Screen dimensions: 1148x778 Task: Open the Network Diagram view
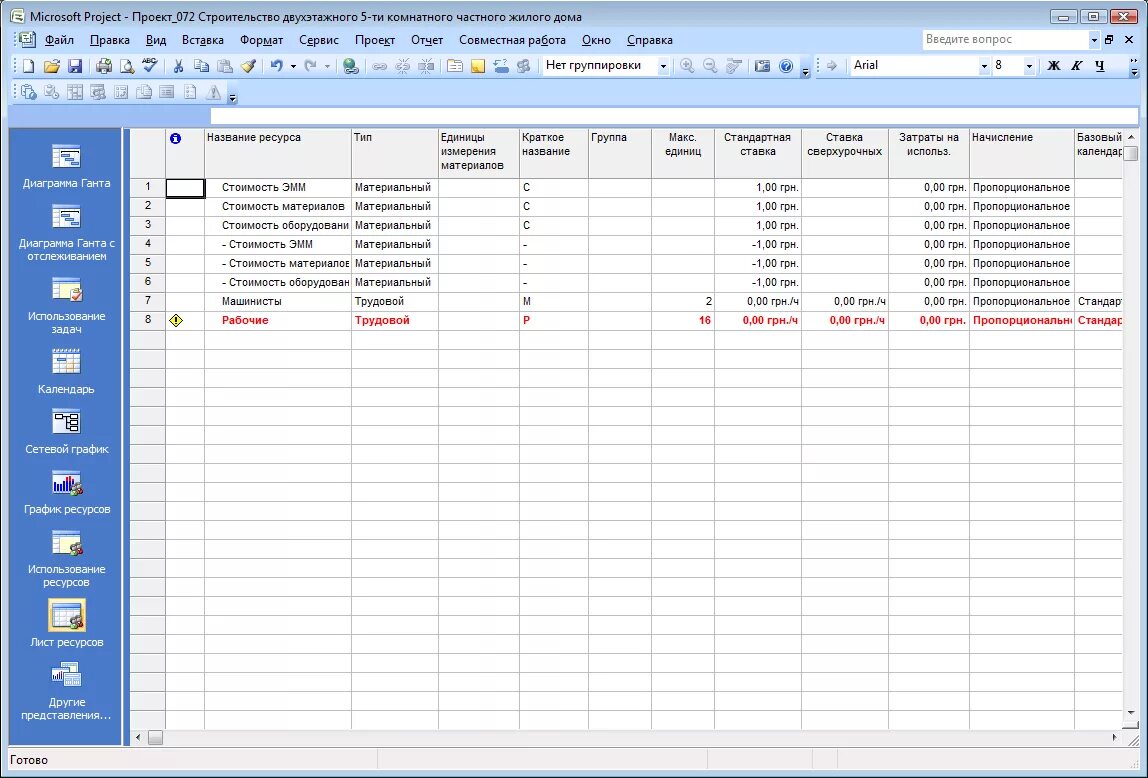66,432
